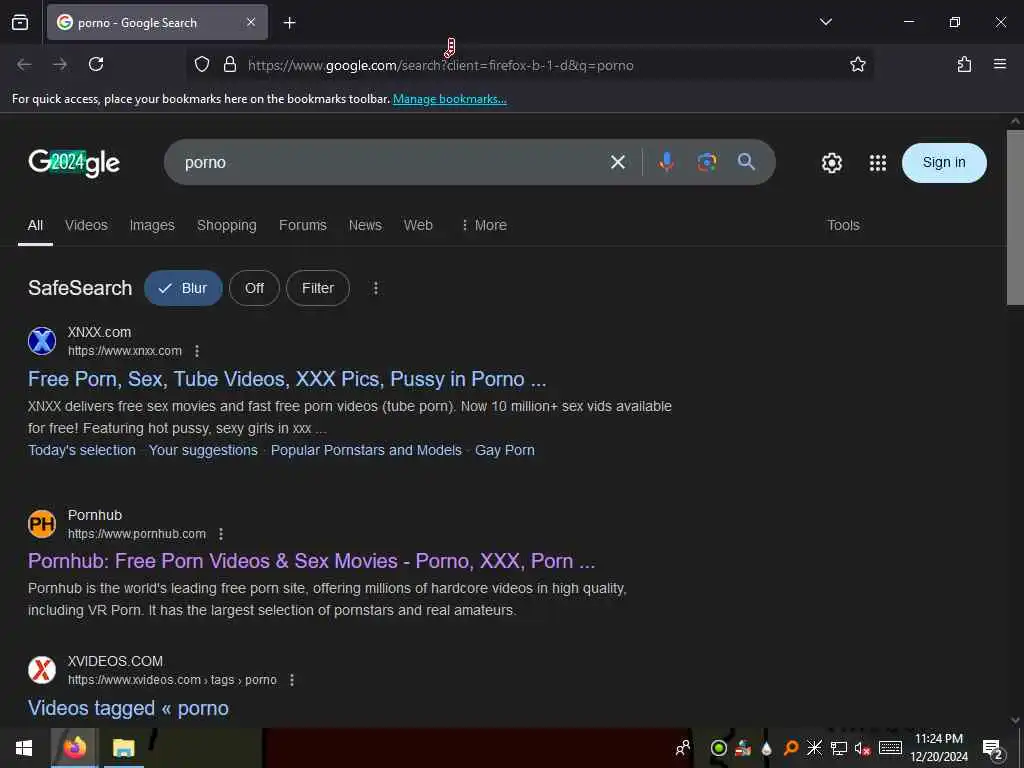1024x768 pixels.
Task: Submit search with magnifier icon
Action: pyautogui.click(x=746, y=162)
